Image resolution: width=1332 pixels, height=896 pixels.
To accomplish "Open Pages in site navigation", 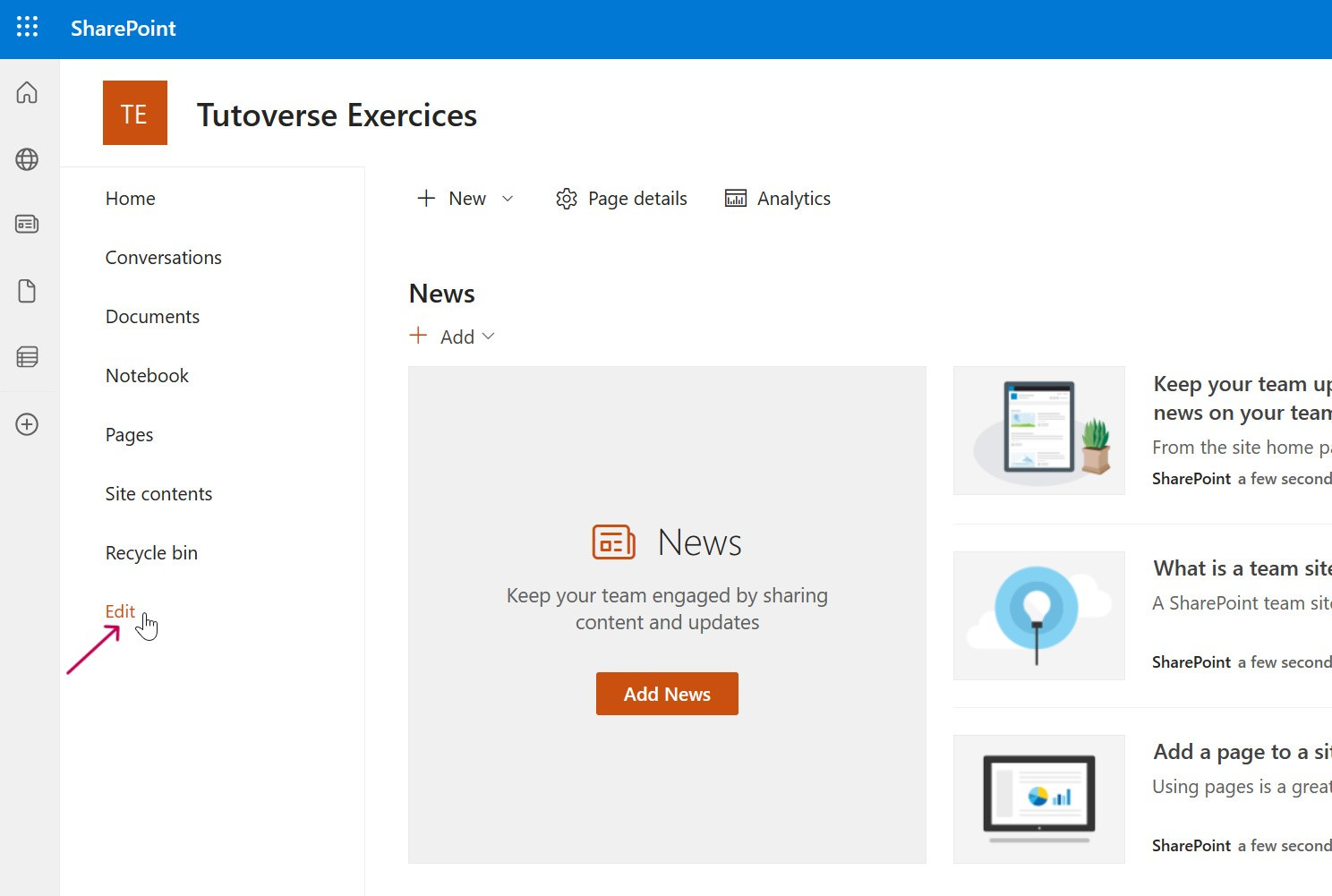I will pyautogui.click(x=129, y=435).
